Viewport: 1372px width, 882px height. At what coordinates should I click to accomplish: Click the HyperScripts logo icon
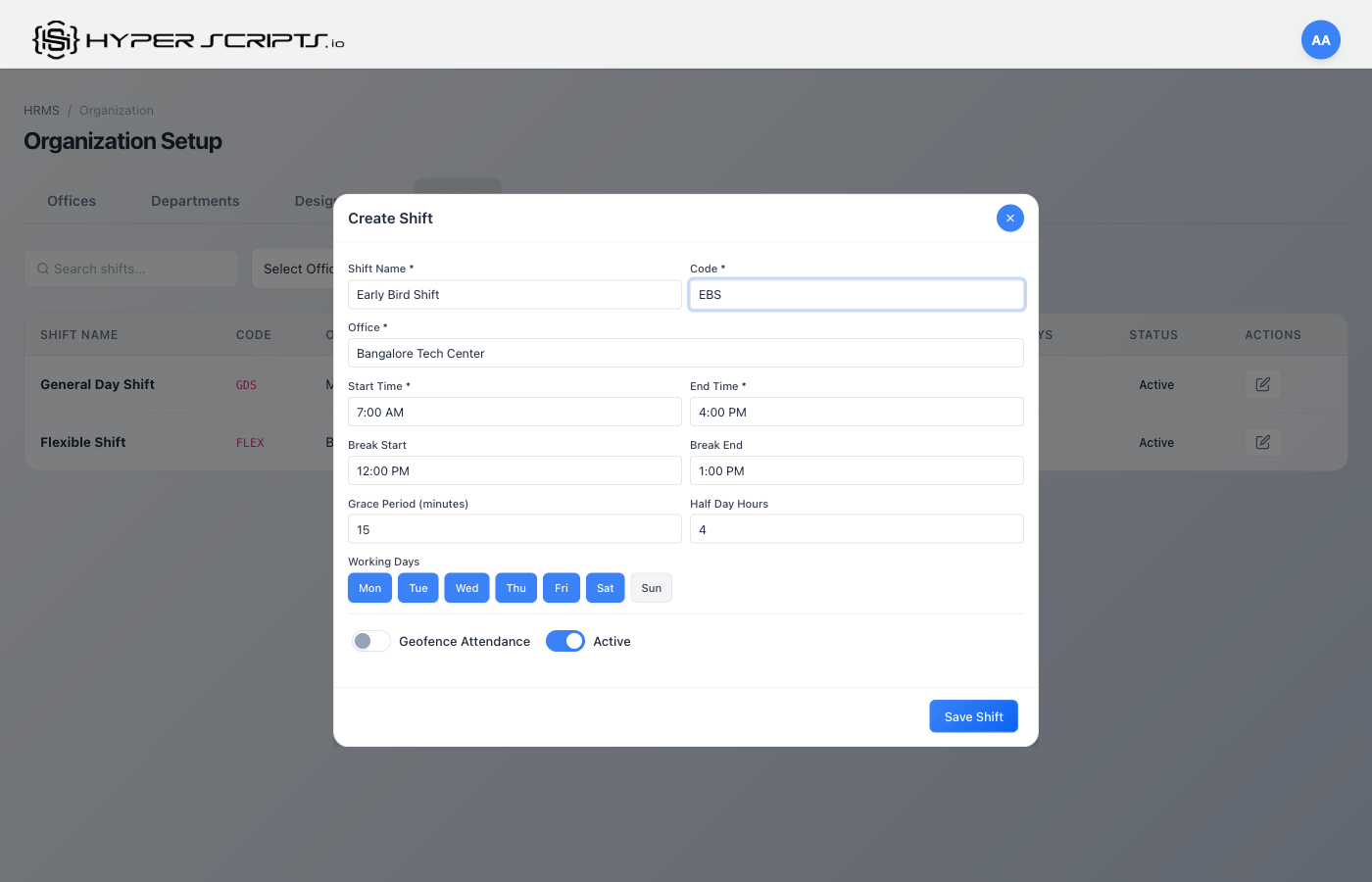56,40
